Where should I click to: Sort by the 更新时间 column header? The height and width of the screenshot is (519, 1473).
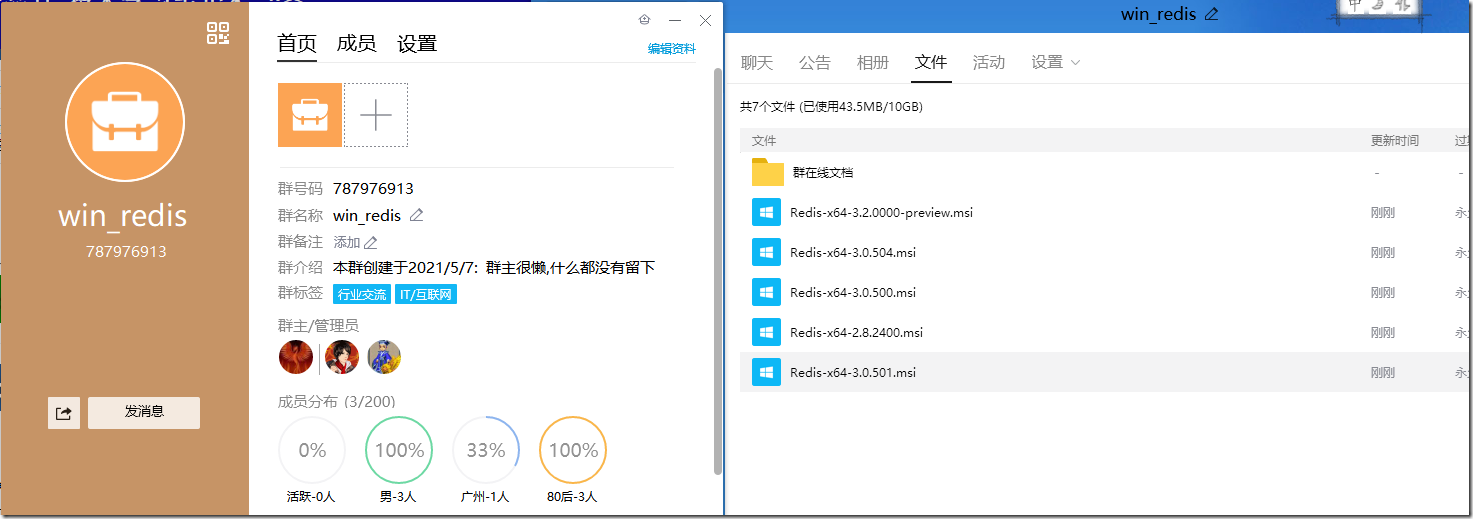[1394, 141]
